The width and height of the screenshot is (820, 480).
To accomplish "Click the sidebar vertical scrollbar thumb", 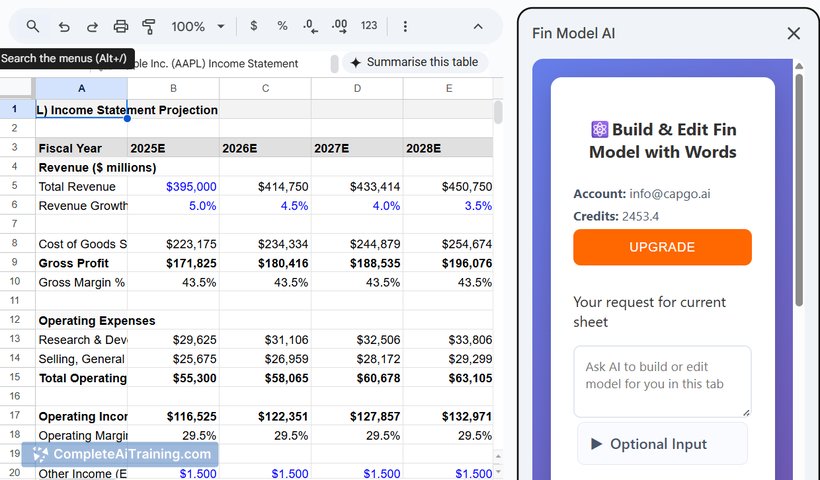I will click(799, 190).
